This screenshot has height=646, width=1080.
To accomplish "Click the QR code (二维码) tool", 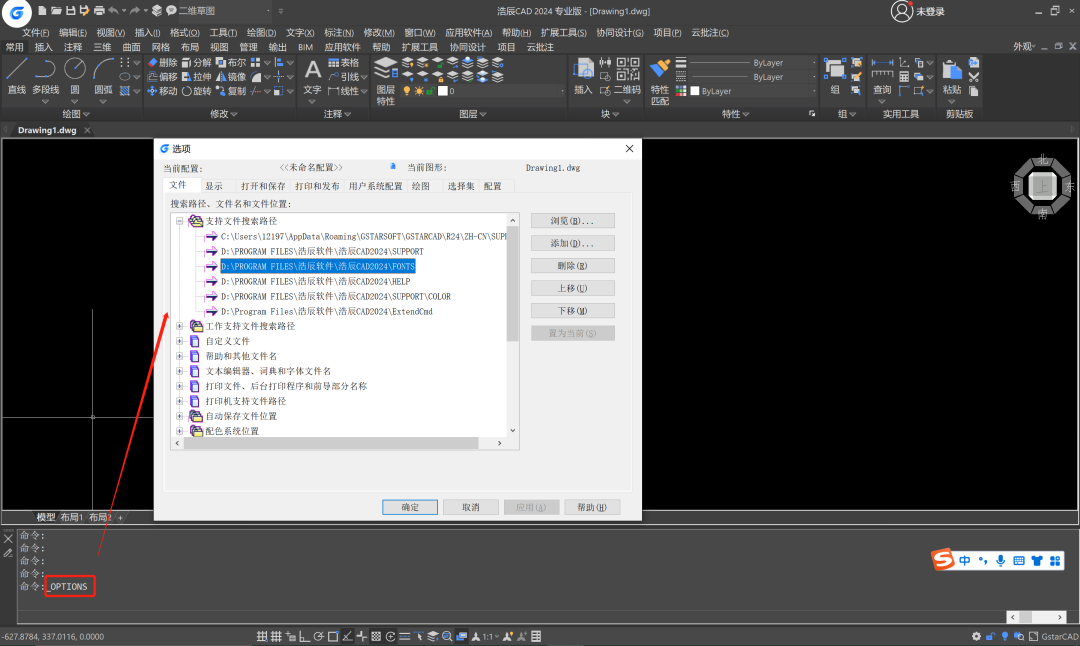I will [x=627, y=76].
